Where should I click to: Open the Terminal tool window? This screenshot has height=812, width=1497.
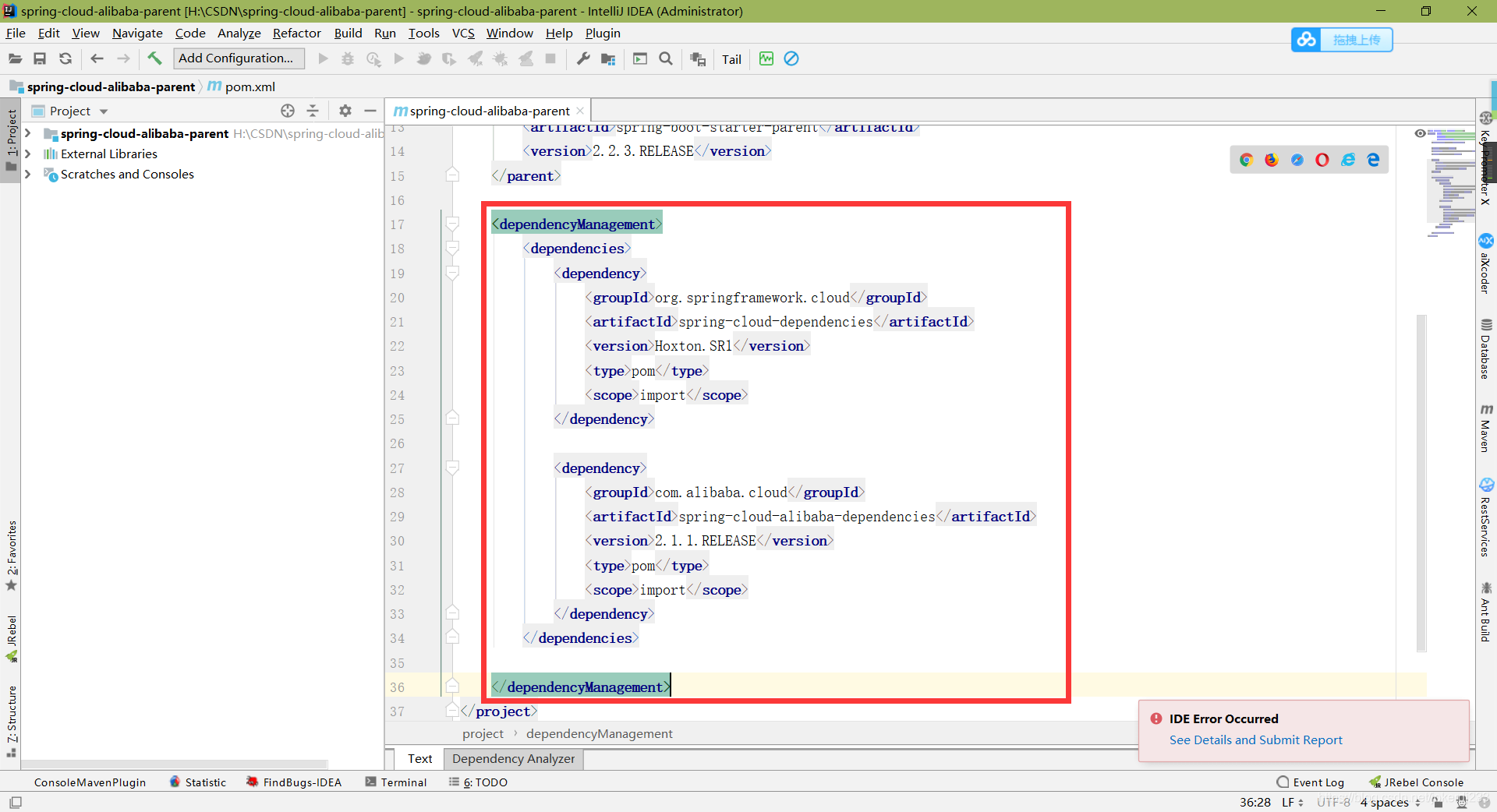(x=396, y=782)
